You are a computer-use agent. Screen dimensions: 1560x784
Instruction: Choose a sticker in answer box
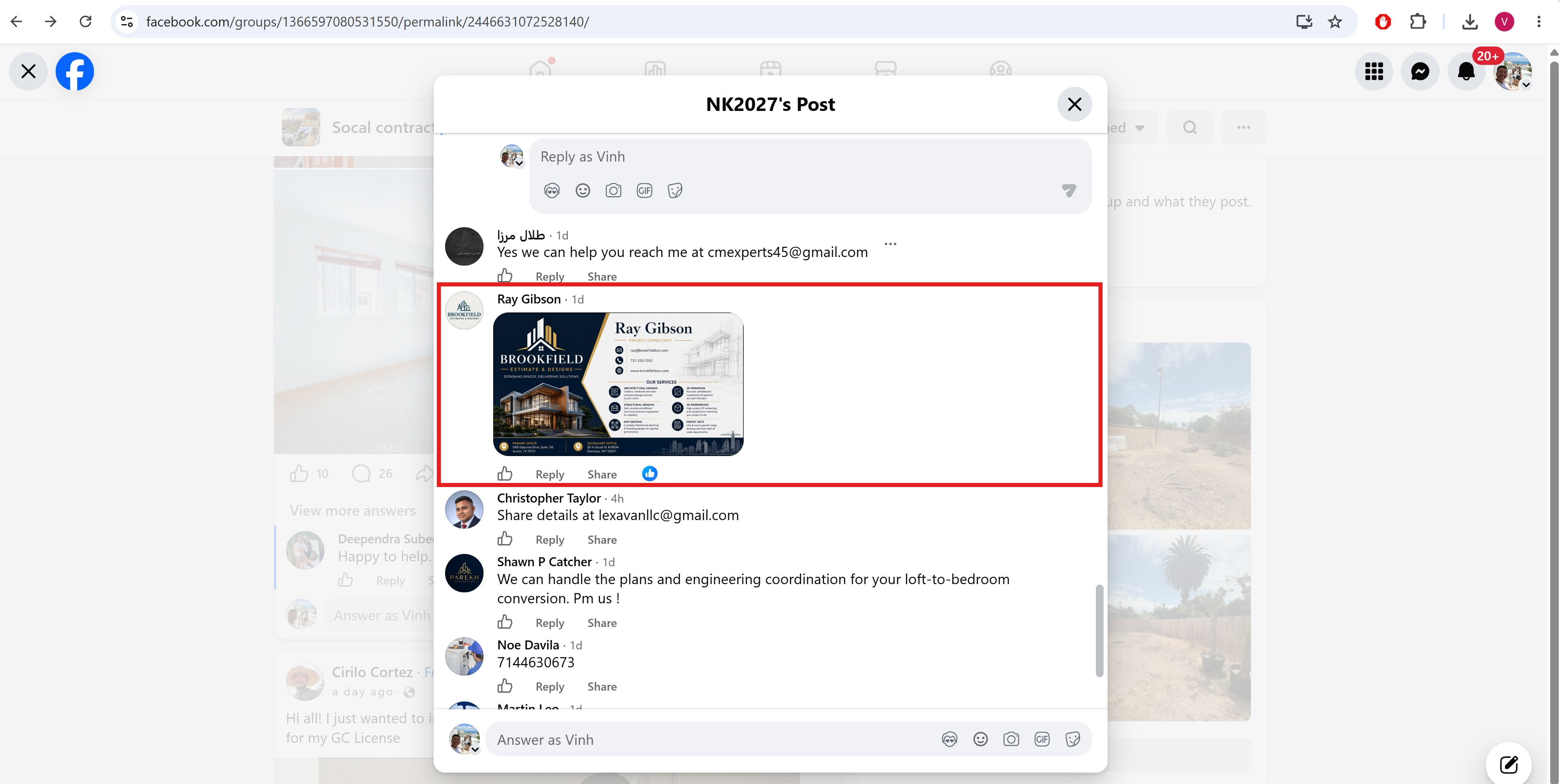pyautogui.click(x=1073, y=739)
